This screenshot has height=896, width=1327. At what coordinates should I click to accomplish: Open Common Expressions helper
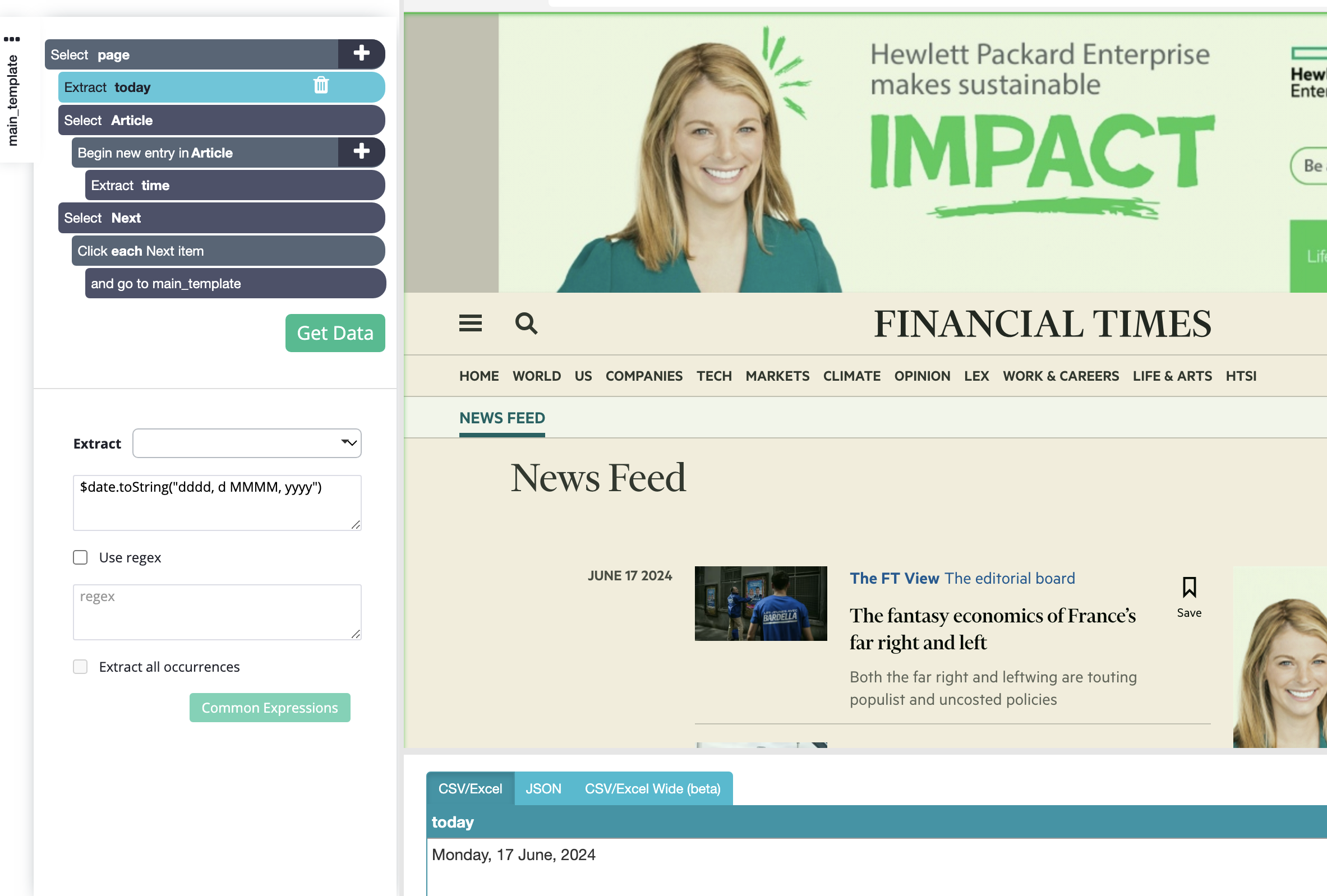pos(270,708)
